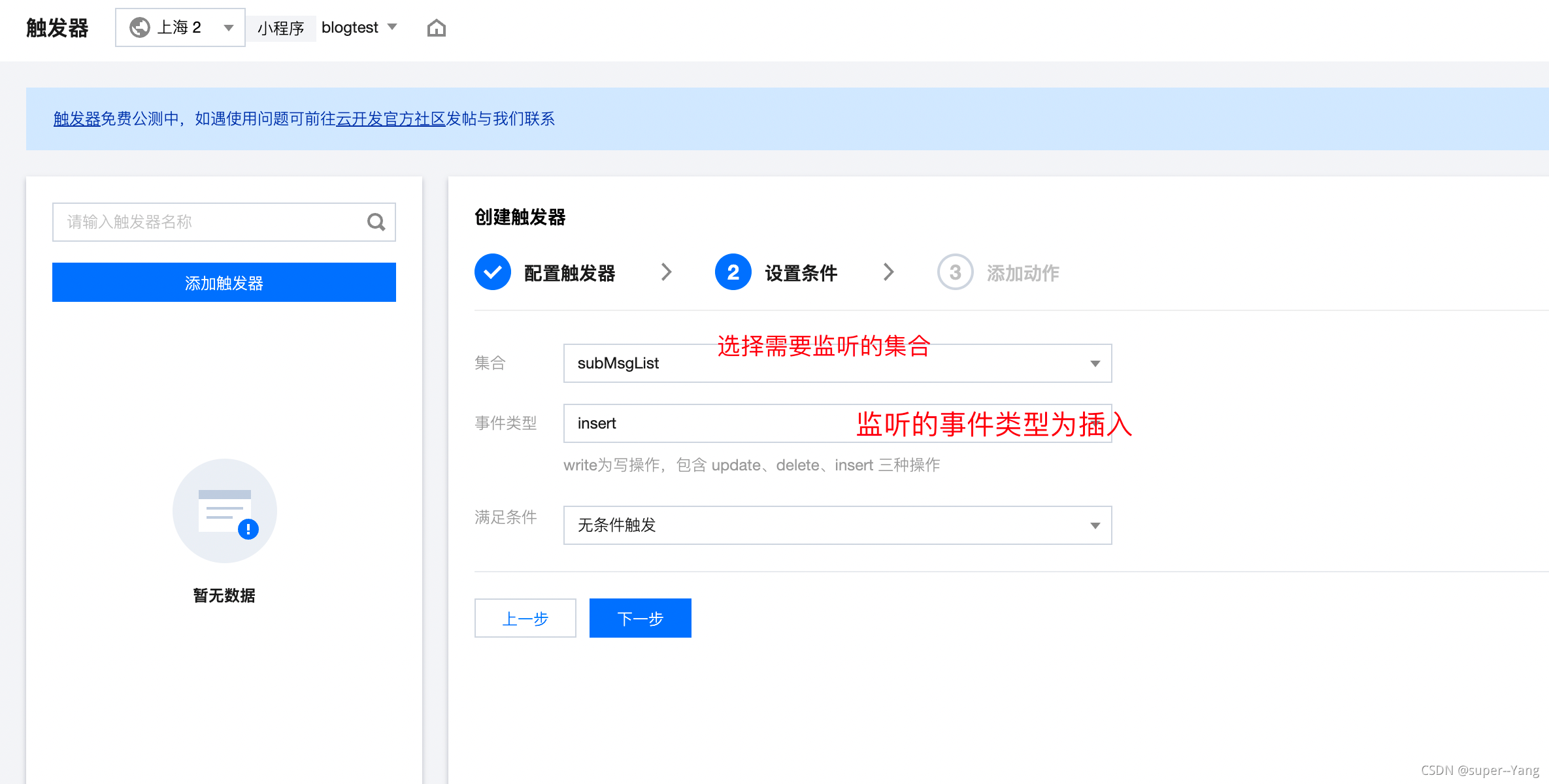Click the step 3 circle icon
Screen dimensions: 1549x784
point(955,272)
